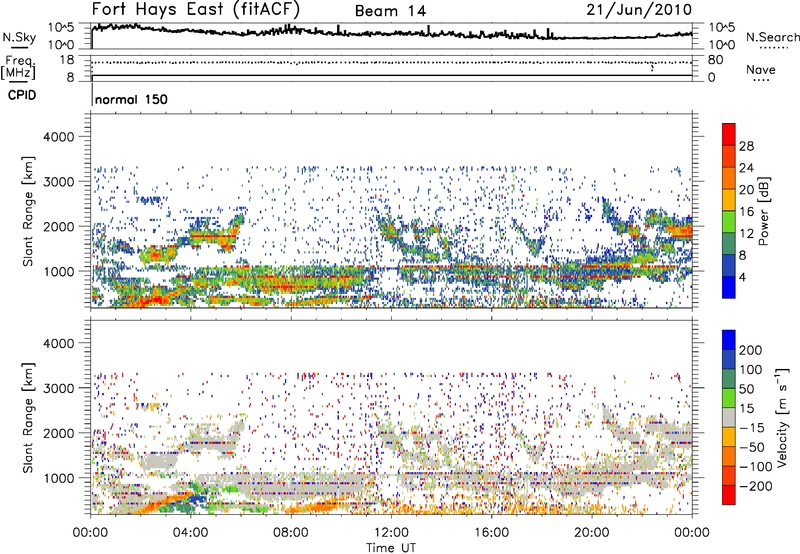800x554 pixels.
Task: Click the 'normal 150' CPID text
Action: point(131,99)
